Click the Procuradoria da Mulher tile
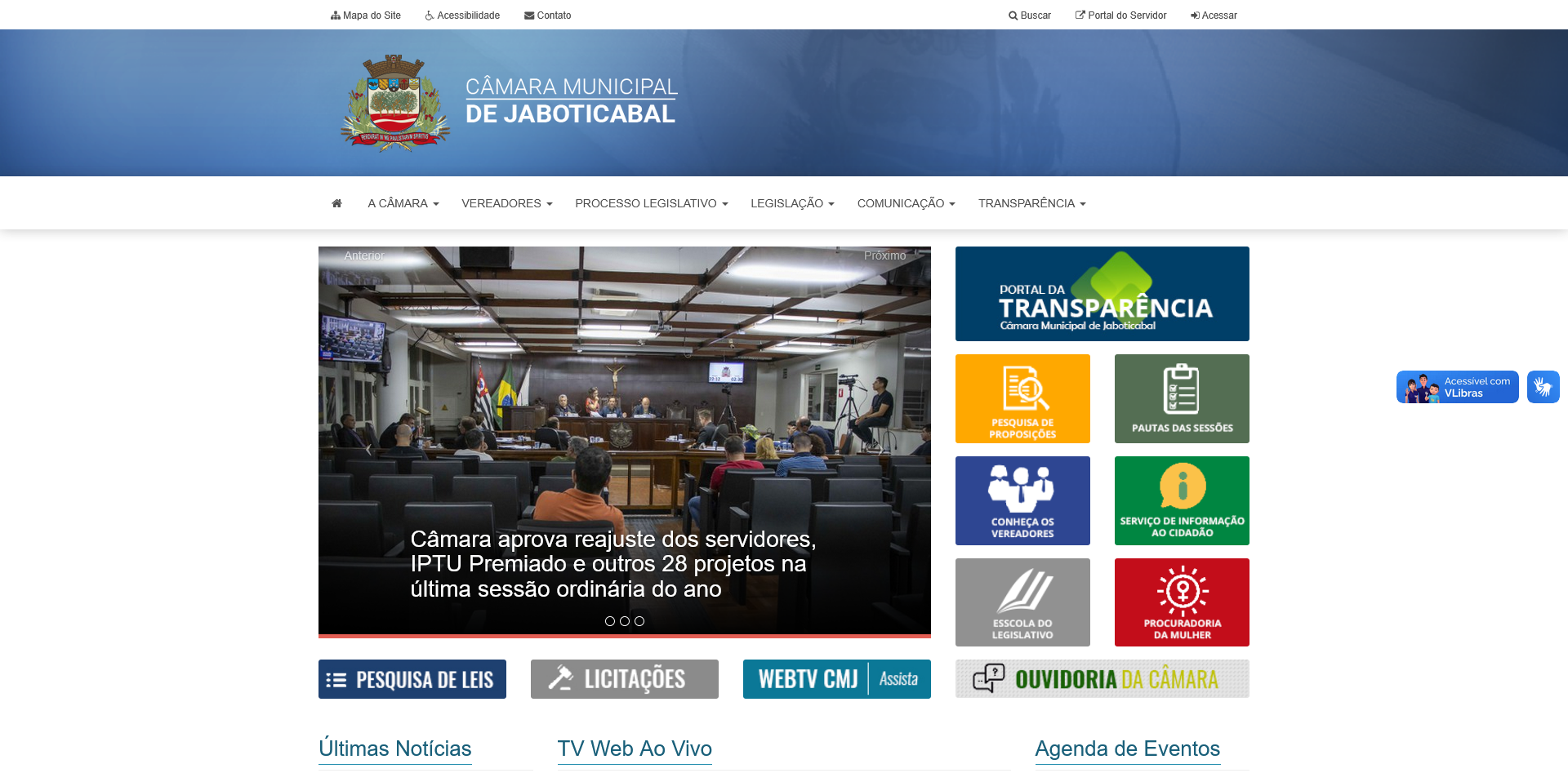 click(1182, 602)
